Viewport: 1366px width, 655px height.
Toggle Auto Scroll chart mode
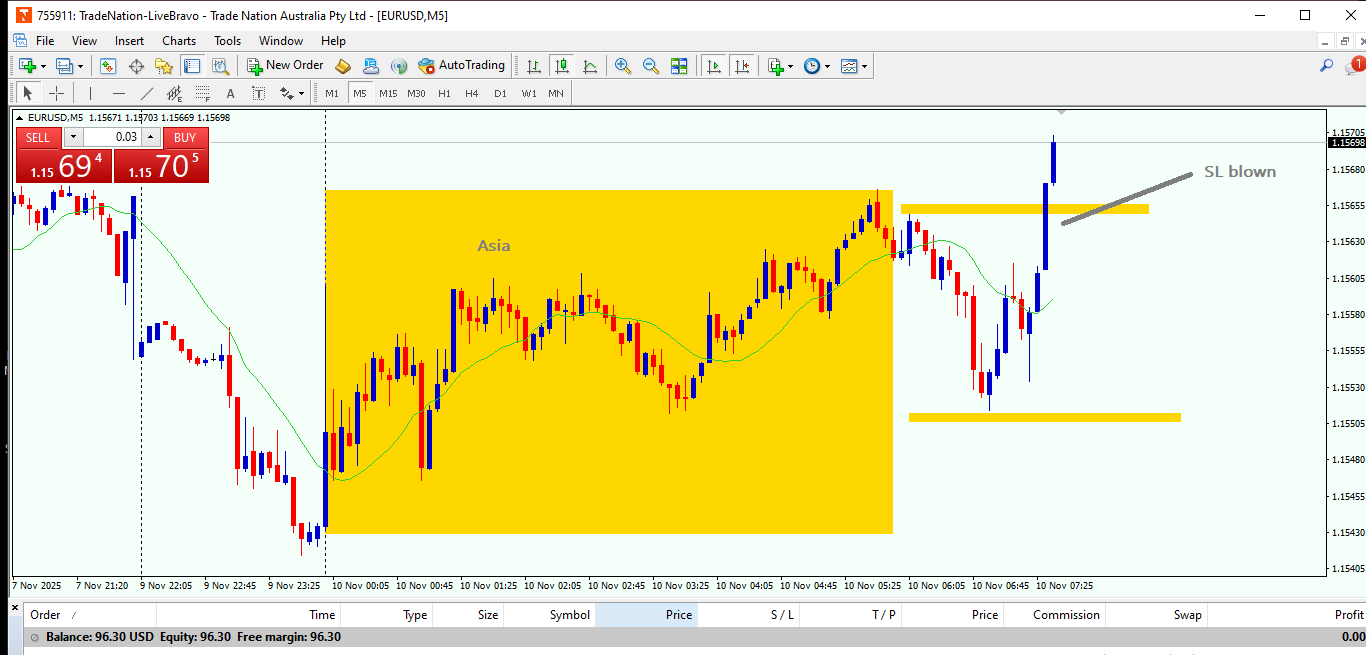tap(714, 66)
